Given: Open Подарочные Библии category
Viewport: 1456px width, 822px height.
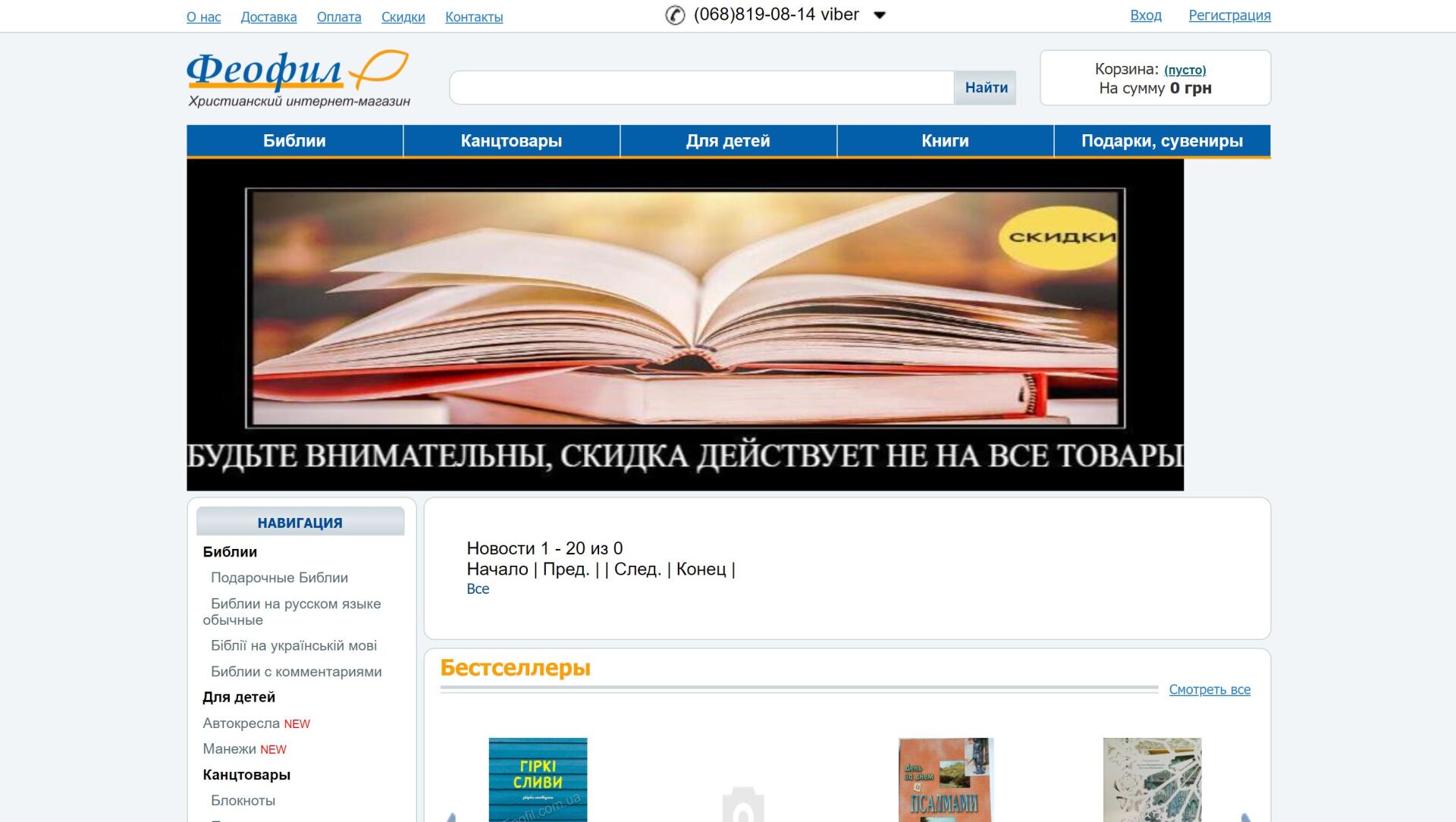Looking at the screenshot, I should (279, 578).
